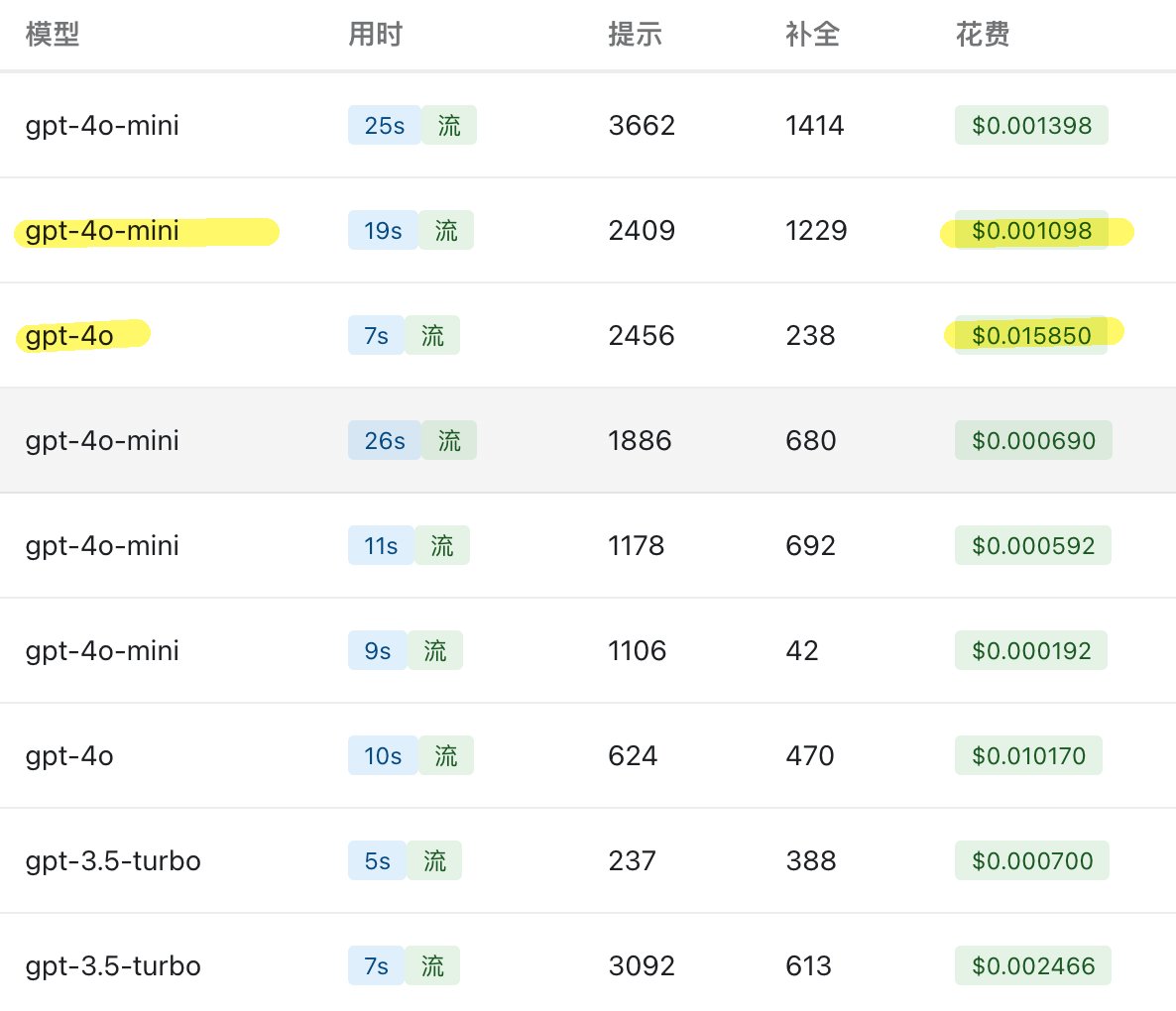1176x1011 pixels.
Task: Click prompt token value 3662
Action: coord(642,125)
